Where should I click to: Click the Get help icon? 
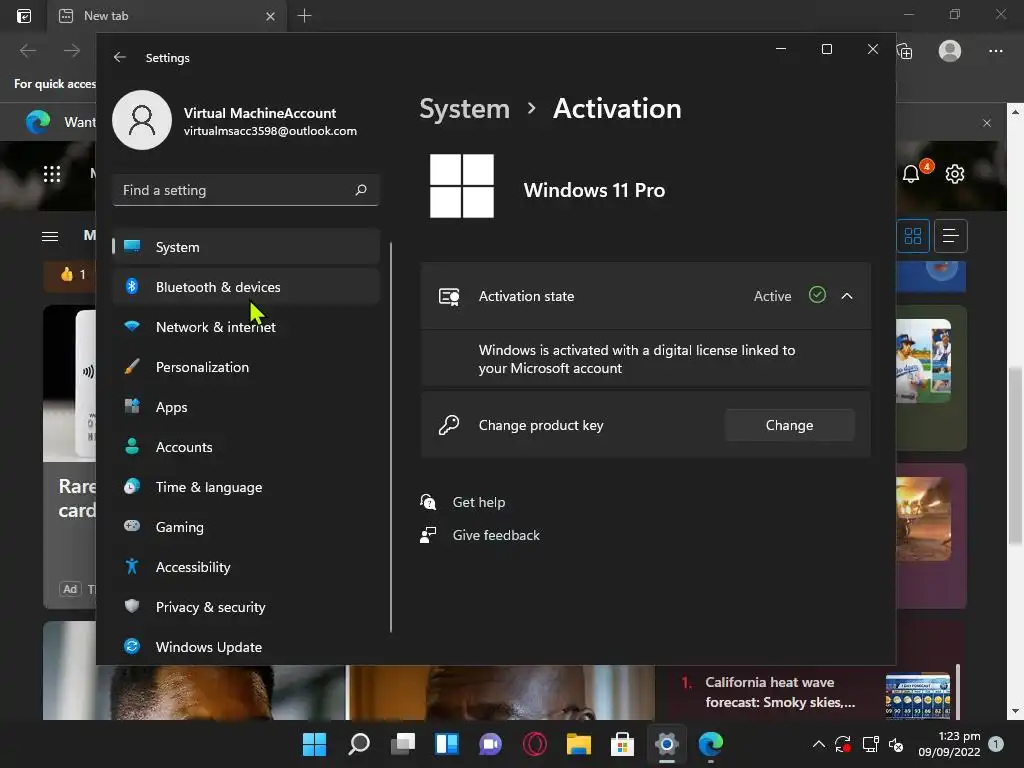[x=428, y=502]
